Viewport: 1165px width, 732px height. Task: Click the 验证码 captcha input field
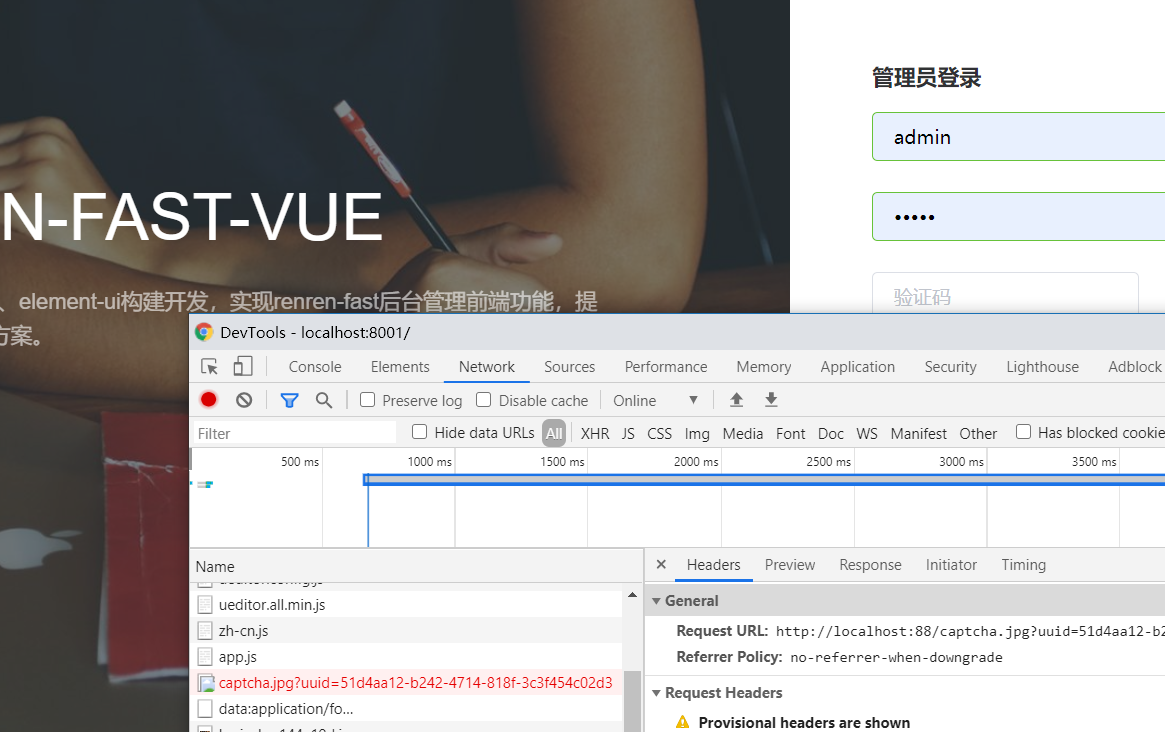[1005, 294]
